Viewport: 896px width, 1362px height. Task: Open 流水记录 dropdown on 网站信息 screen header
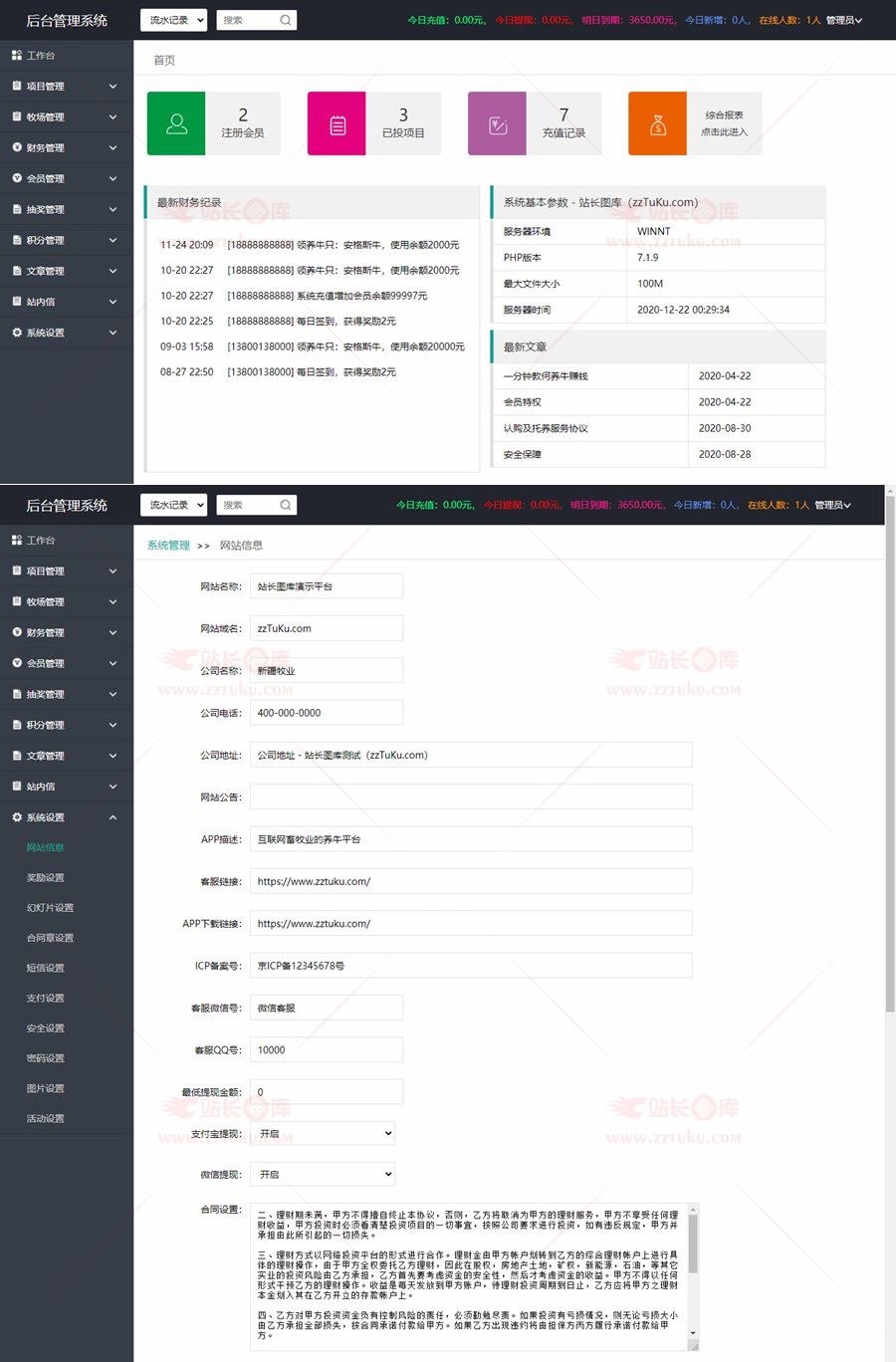[x=173, y=505]
